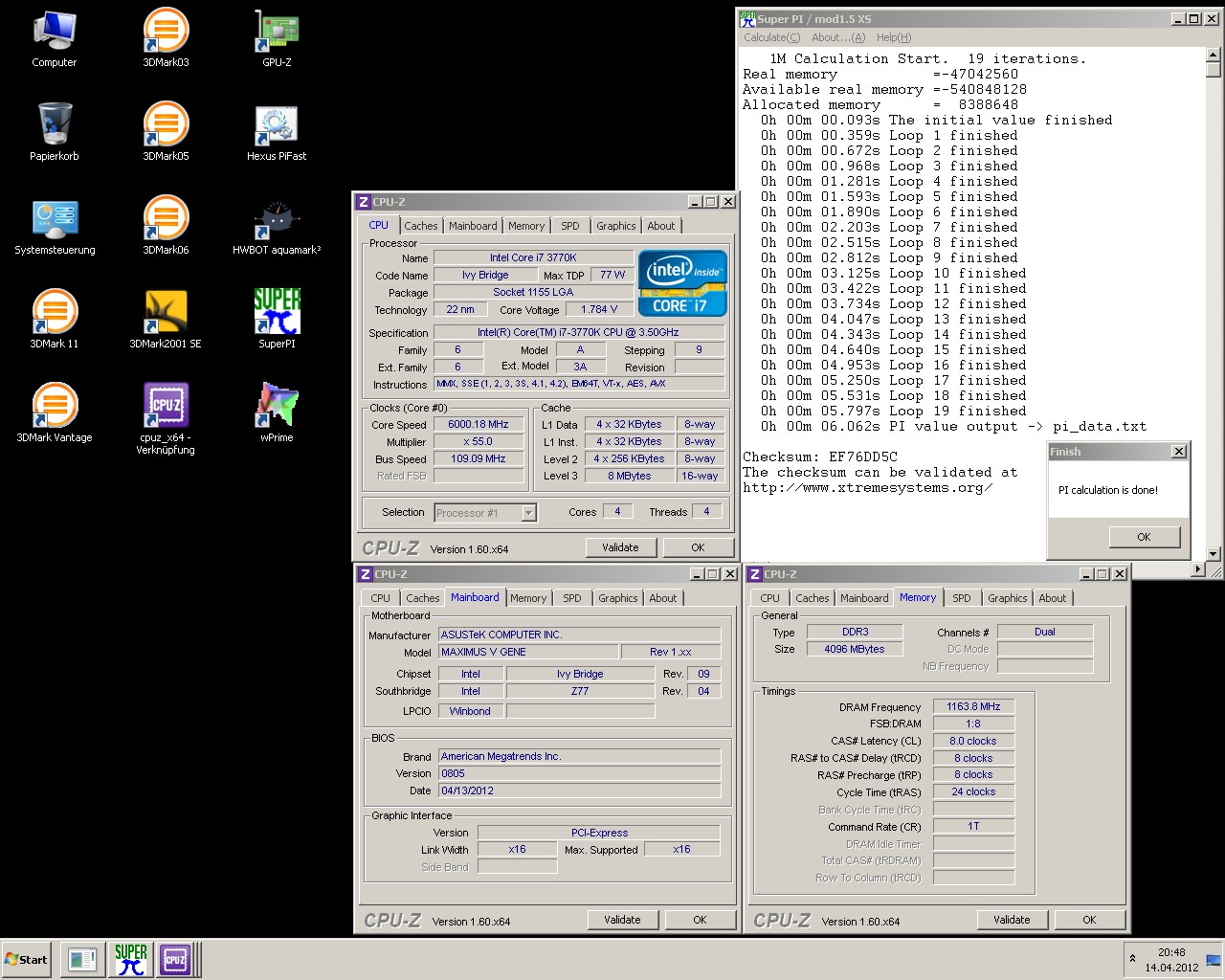The width and height of the screenshot is (1225, 980).
Task: Show hidden system tray icons
Action: point(1133,958)
